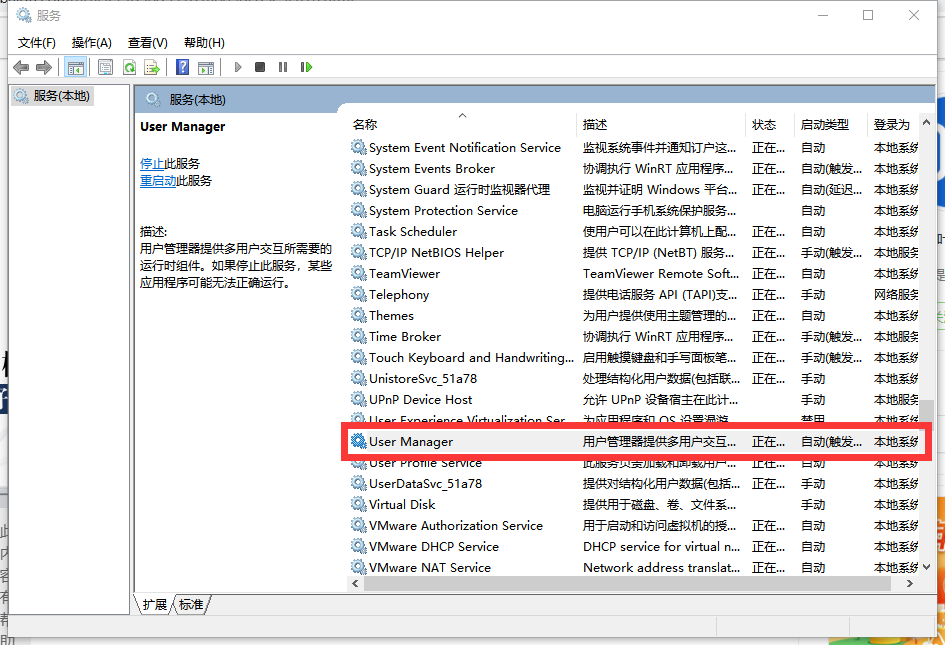Image resolution: width=945 pixels, height=645 pixels.
Task: Sort by the 描述 column header
Action: click(x=661, y=124)
